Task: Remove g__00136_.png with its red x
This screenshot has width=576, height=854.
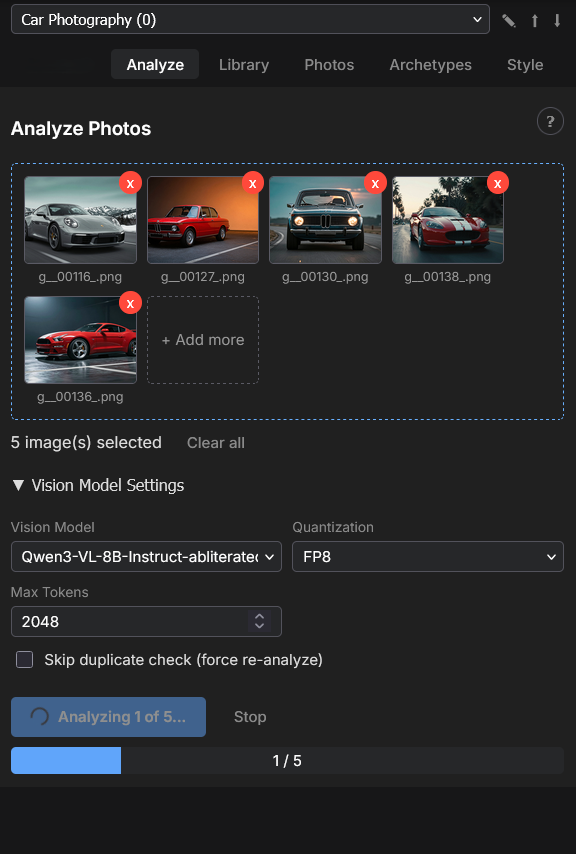Action: [130, 303]
